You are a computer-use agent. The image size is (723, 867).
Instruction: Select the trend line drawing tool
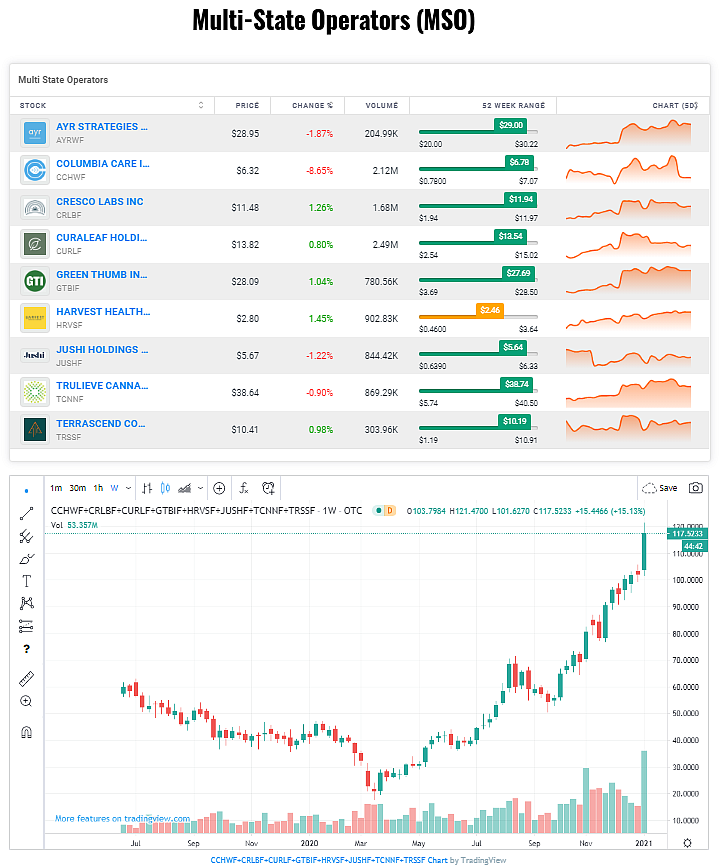coord(26,513)
